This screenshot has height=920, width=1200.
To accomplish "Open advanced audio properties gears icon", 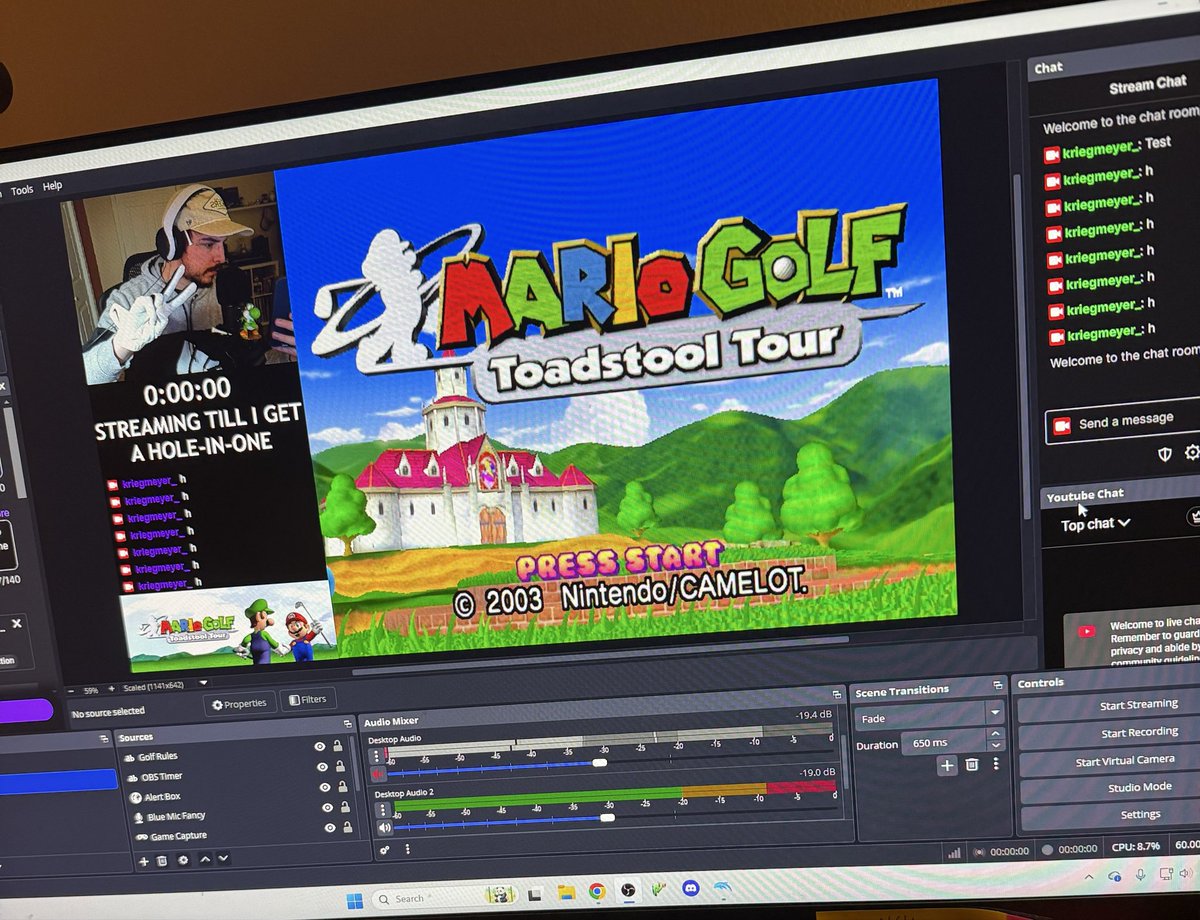I will [385, 850].
